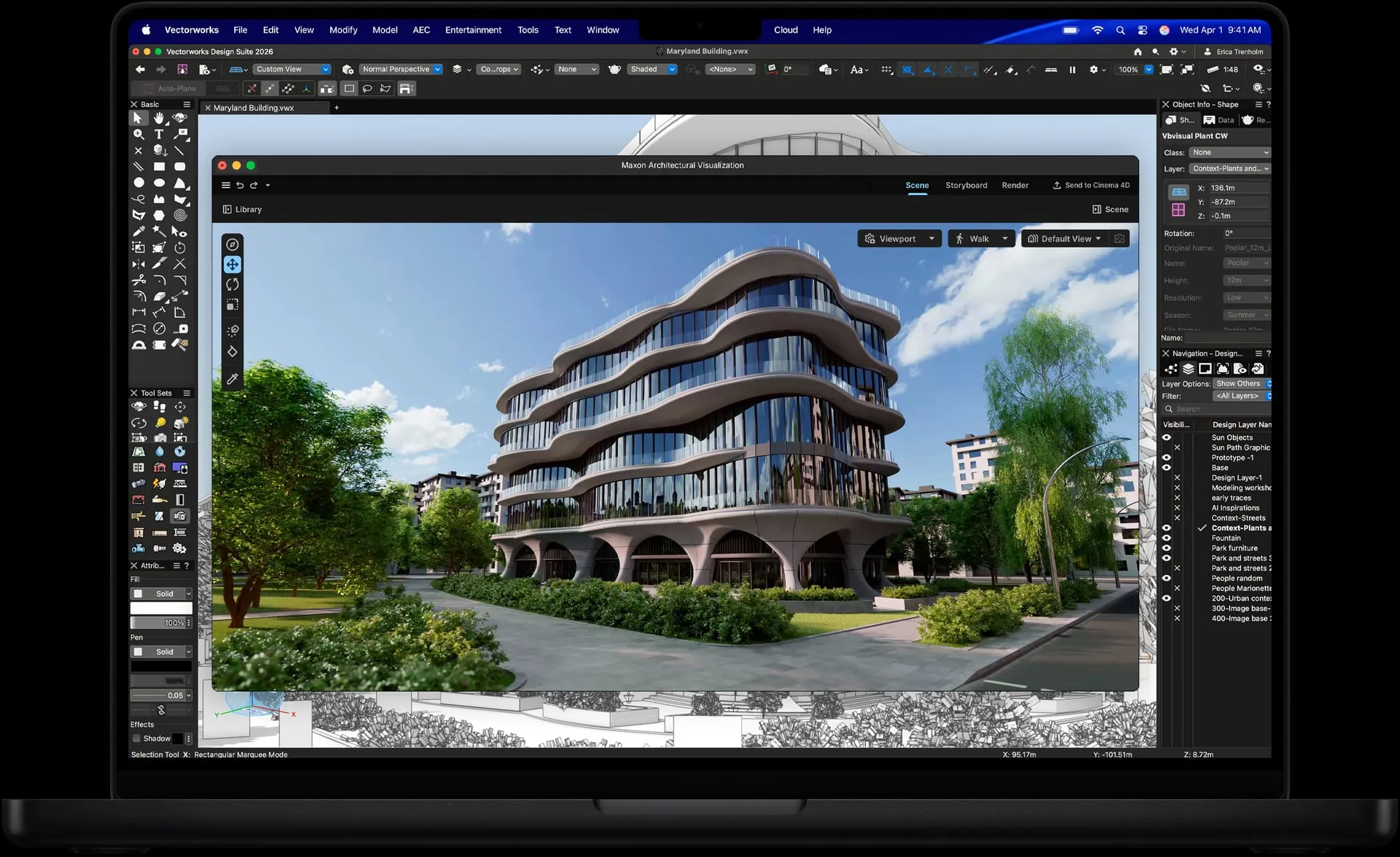Select the Text tool
This screenshot has height=857, width=1400.
[160, 134]
